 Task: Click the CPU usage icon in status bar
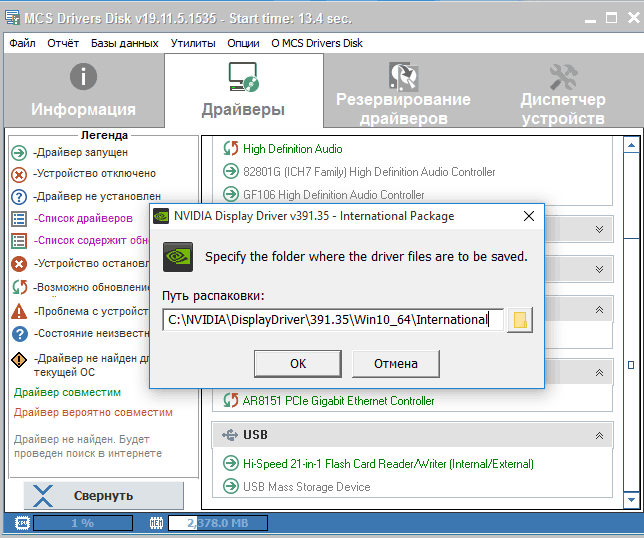(22, 523)
